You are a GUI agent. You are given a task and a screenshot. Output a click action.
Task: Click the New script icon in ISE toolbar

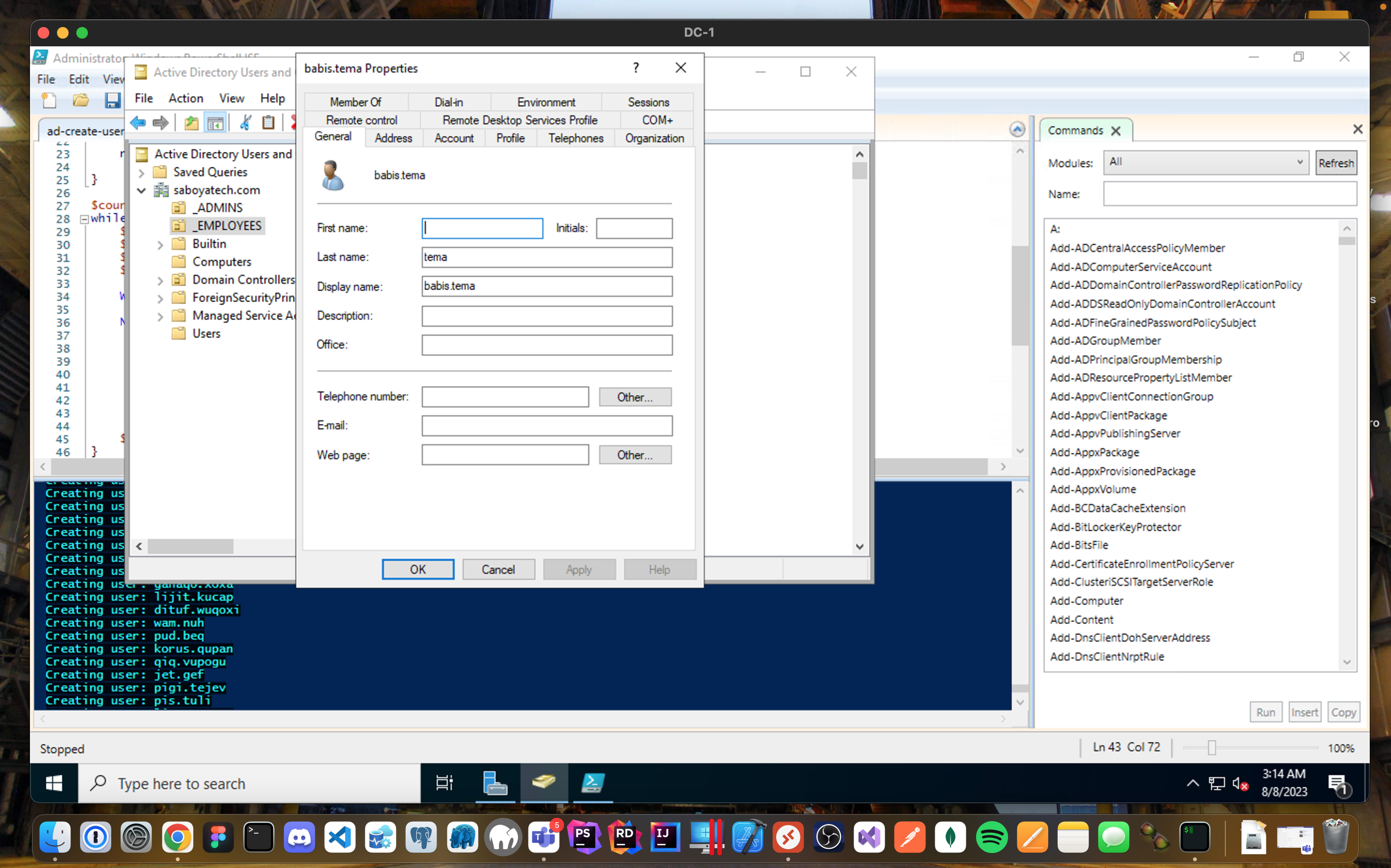pos(49,100)
